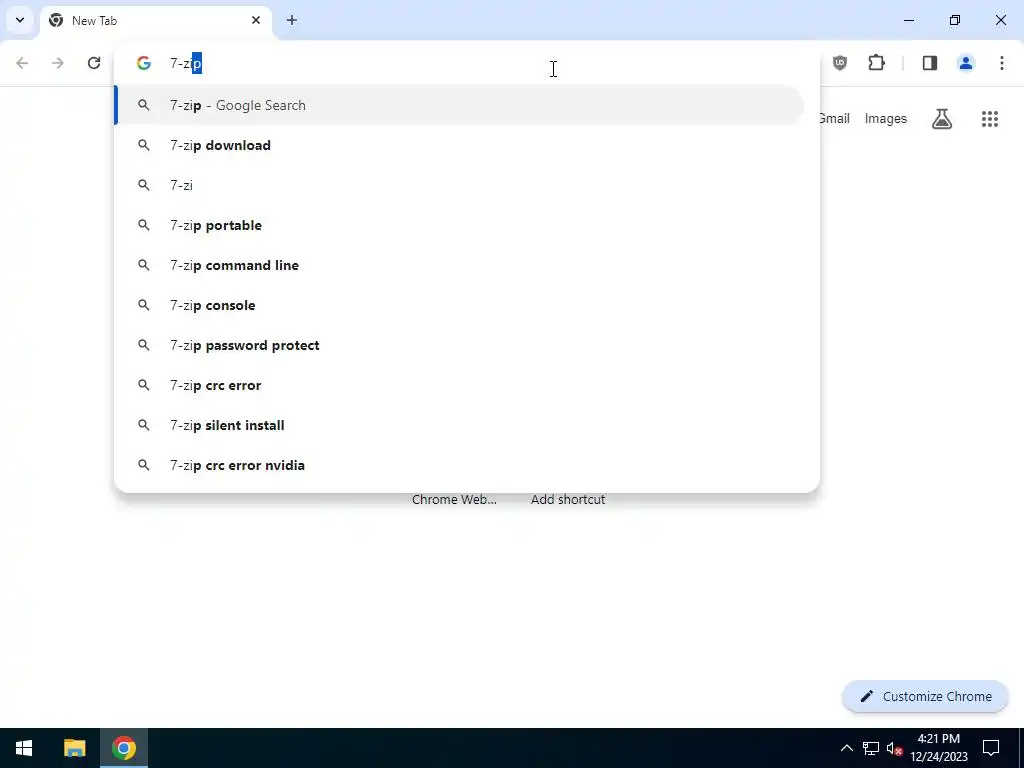Choose the '7-zip command line' suggestion

click(x=460, y=265)
